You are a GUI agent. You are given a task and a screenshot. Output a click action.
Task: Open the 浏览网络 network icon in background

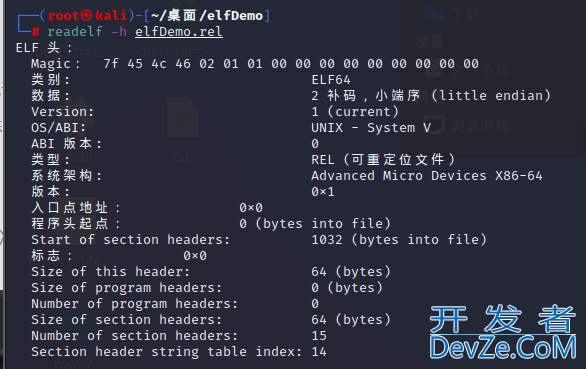point(435,125)
